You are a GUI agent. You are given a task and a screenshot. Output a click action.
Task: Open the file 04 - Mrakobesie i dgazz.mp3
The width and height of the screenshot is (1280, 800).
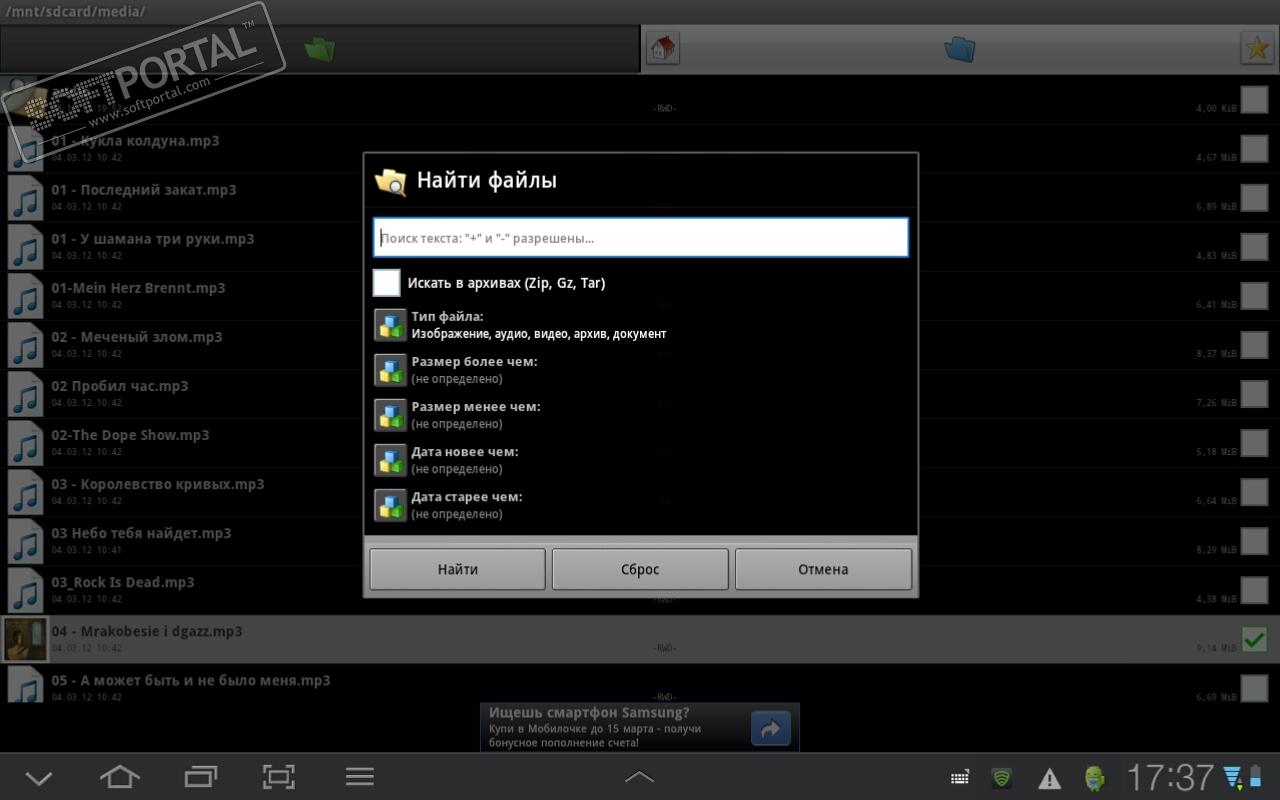[x=147, y=631]
